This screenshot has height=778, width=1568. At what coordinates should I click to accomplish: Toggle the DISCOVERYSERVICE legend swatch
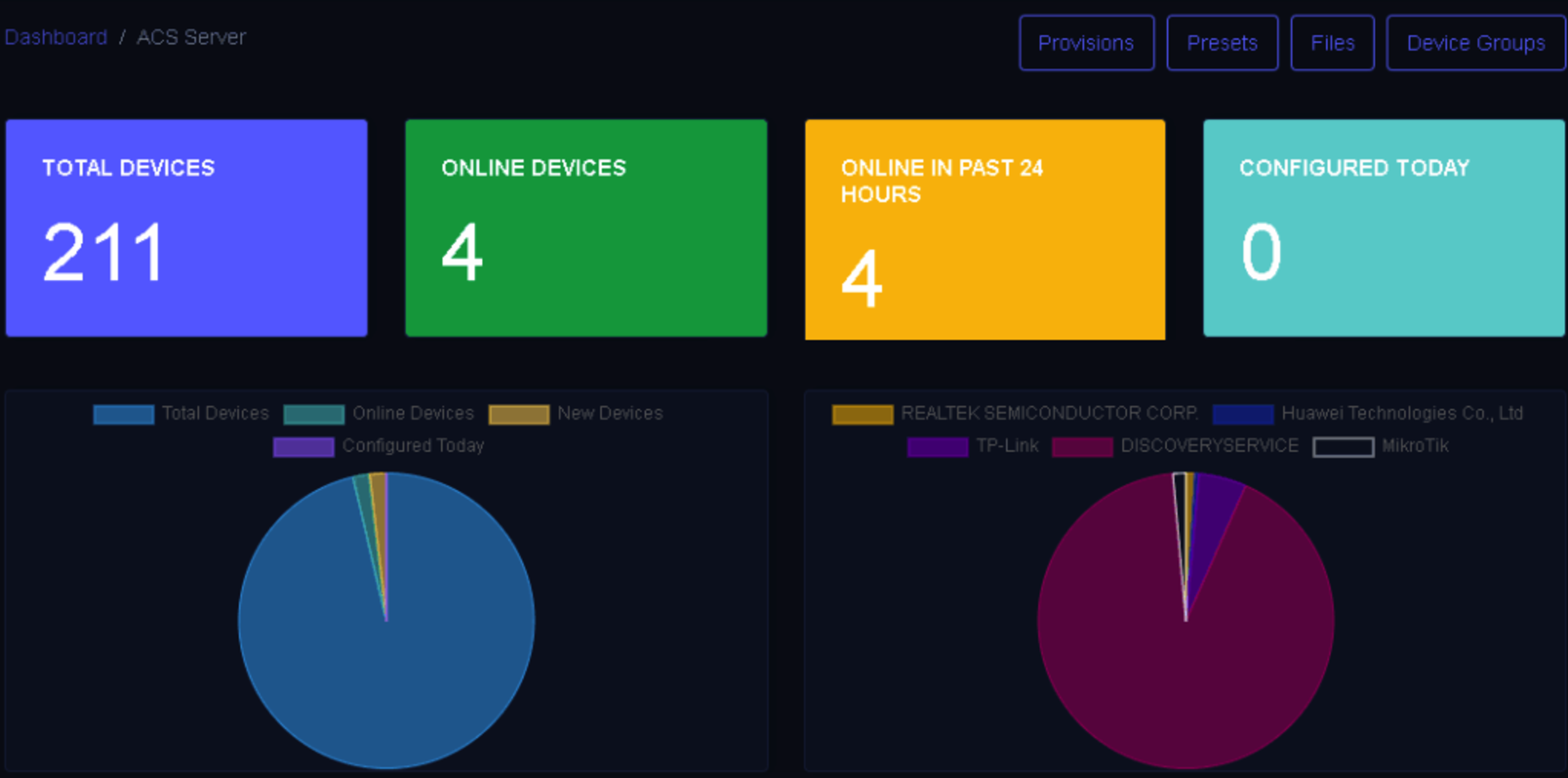[x=1082, y=447]
